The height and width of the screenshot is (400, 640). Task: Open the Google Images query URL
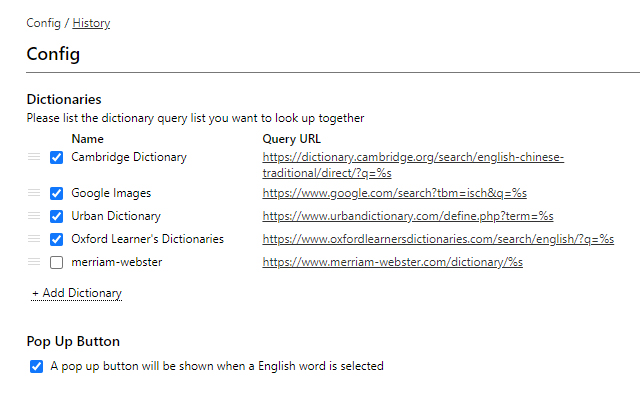(394, 193)
